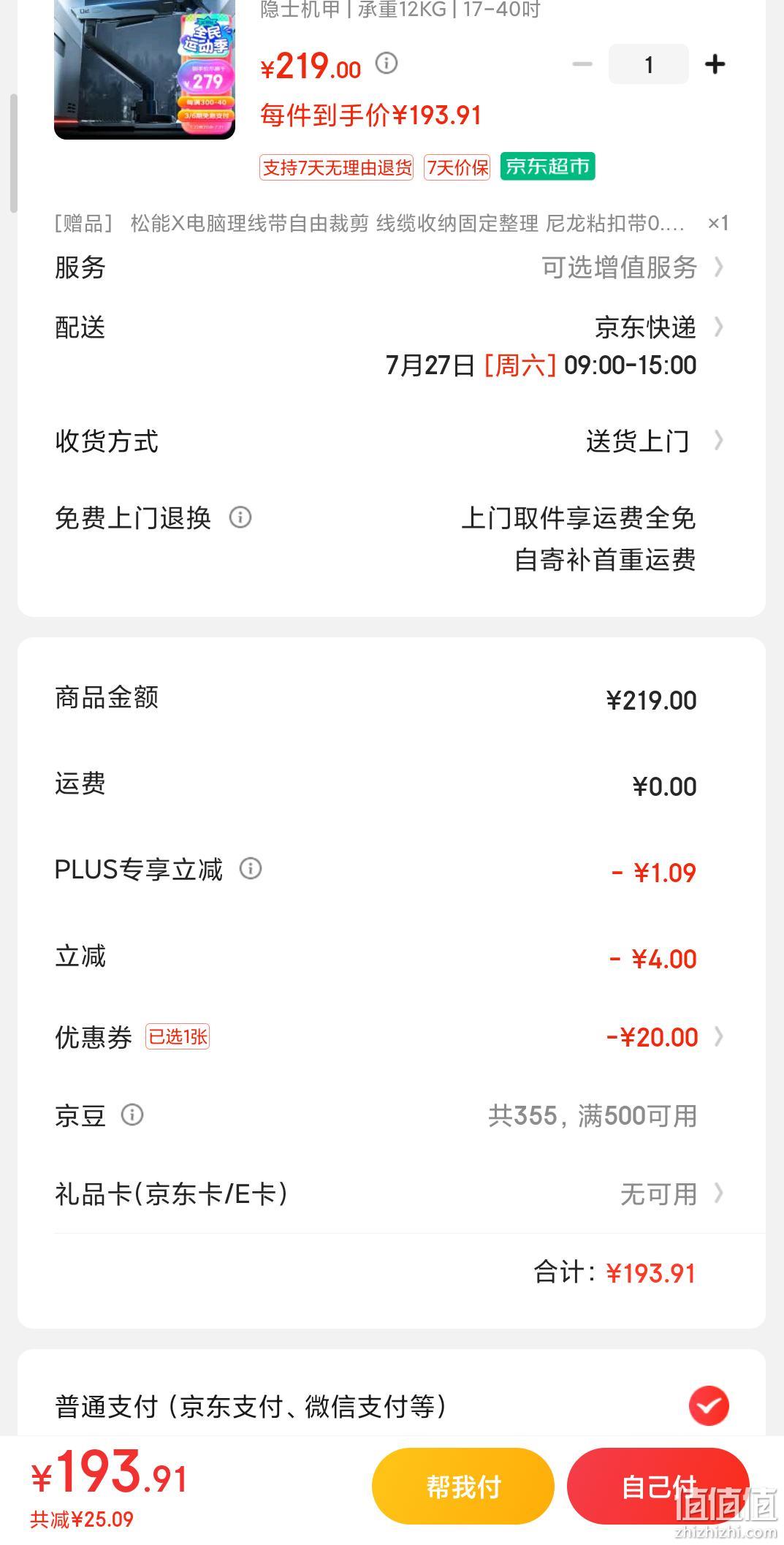Tap the info icon next to 京豆
The image size is (784, 1545).
pos(132,1115)
